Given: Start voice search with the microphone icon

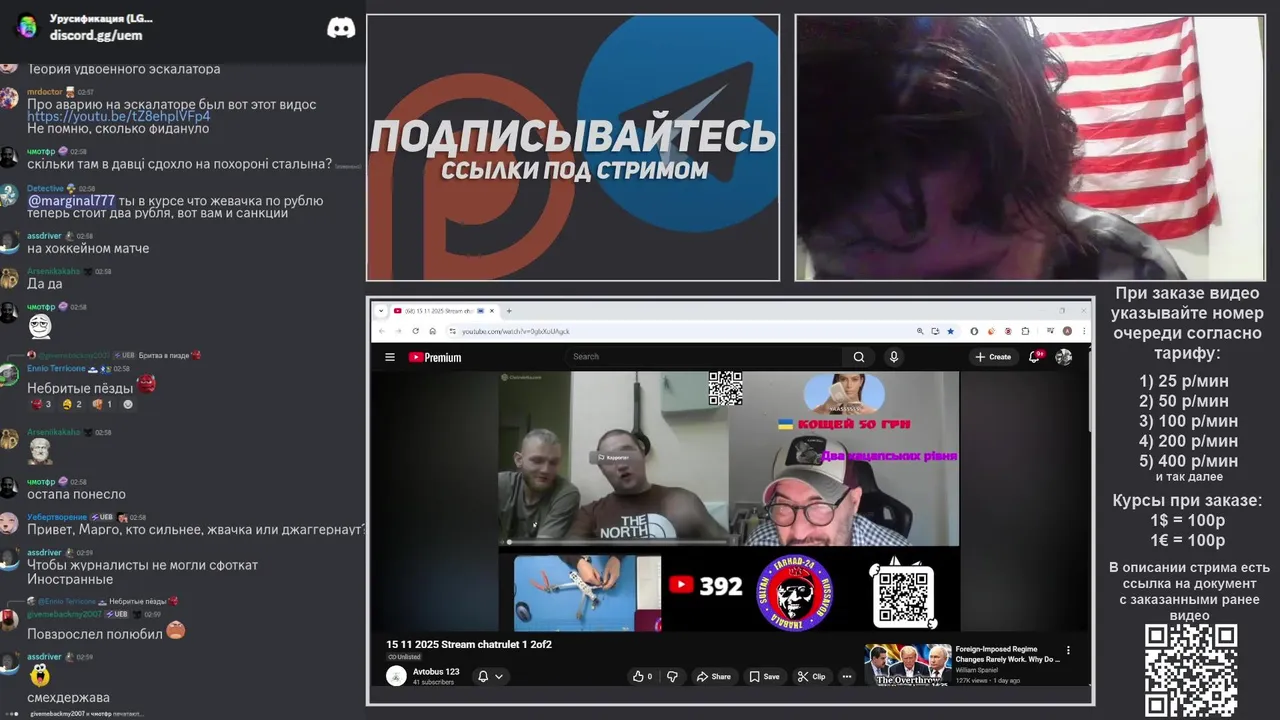Looking at the screenshot, I should click(x=894, y=357).
